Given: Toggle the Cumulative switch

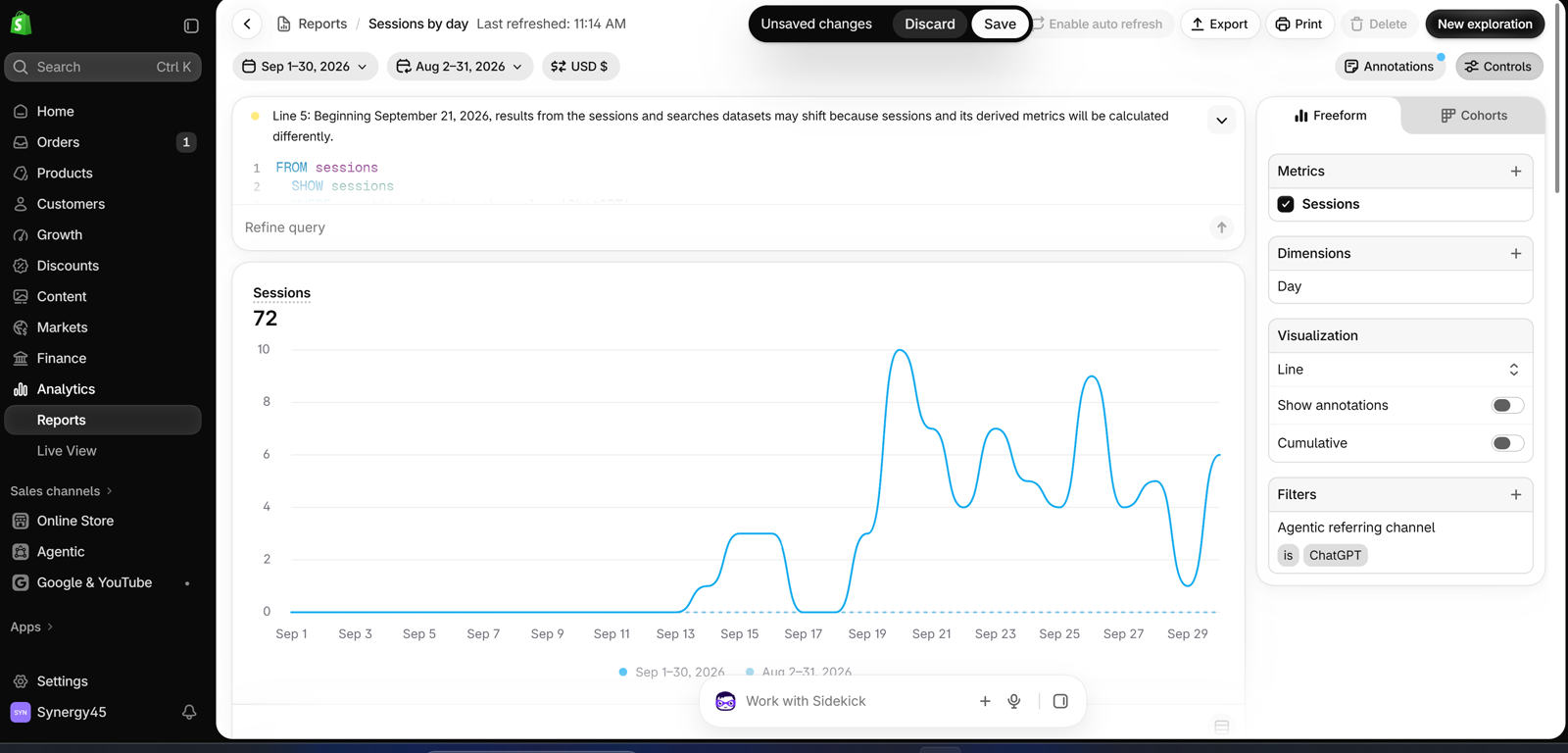Looking at the screenshot, I should pyautogui.click(x=1507, y=443).
